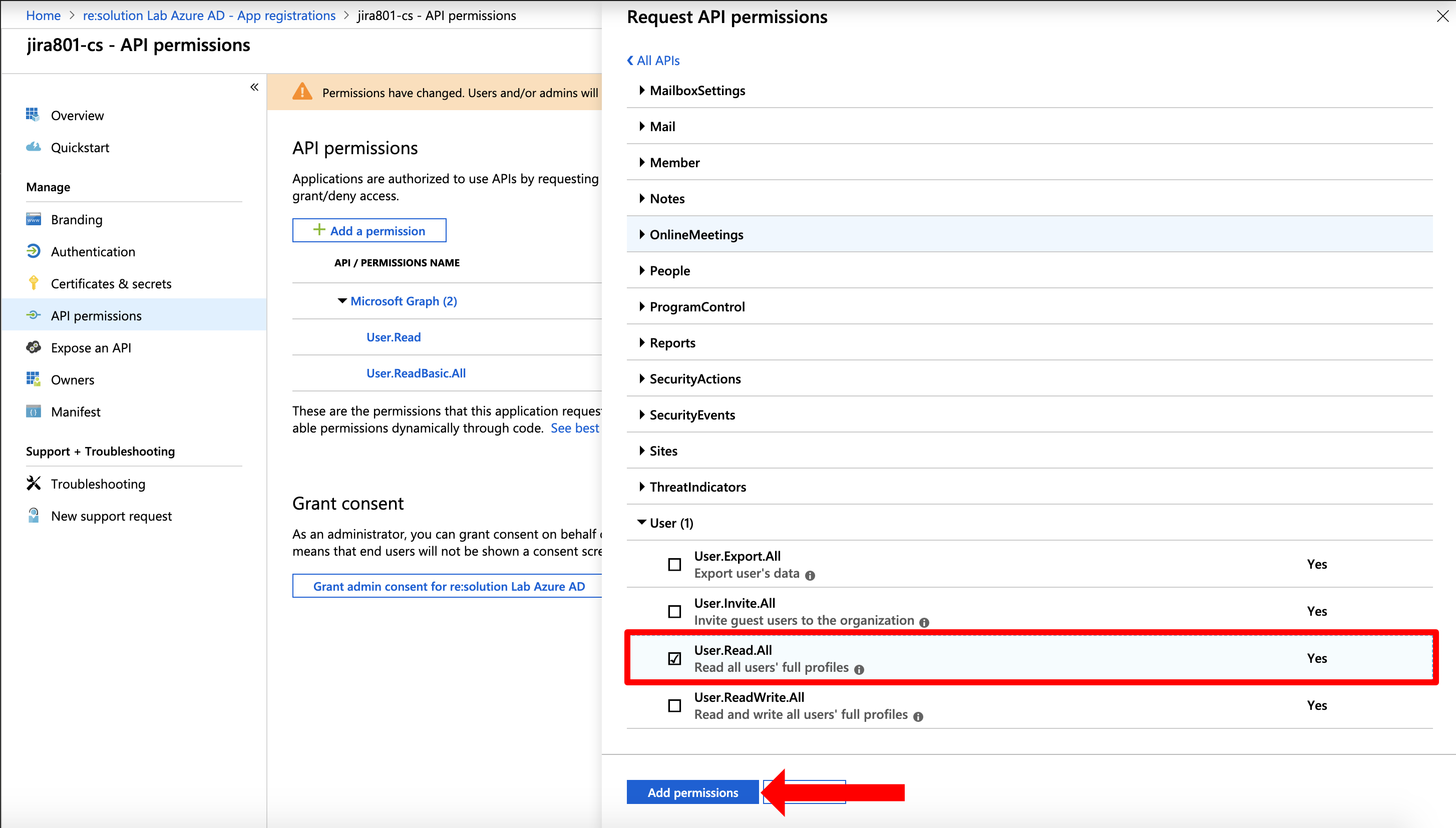
Task: Check the User.Invite.All checkbox
Action: 674,611
